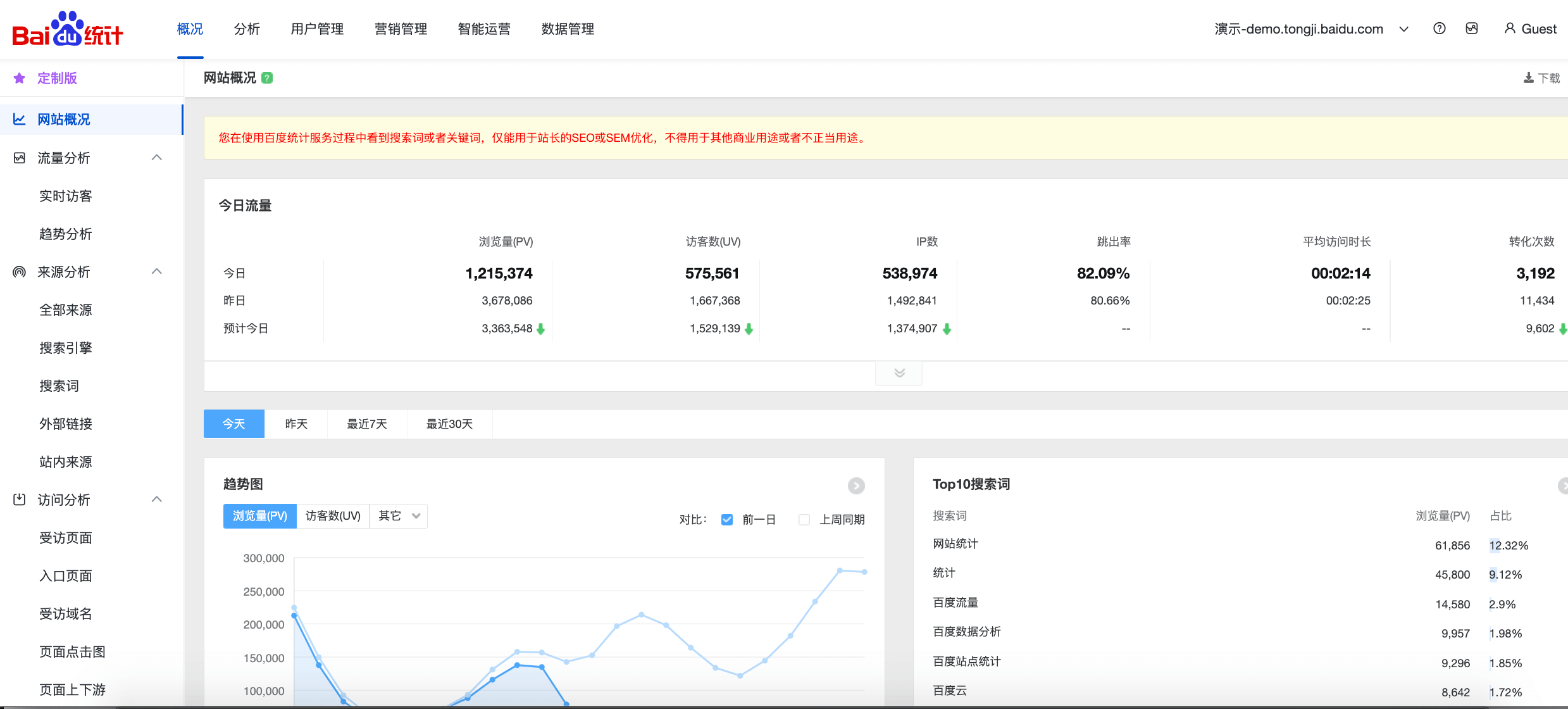Switch to the 最近7天 tab
The height and width of the screenshot is (709, 1568).
pyautogui.click(x=367, y=424)
